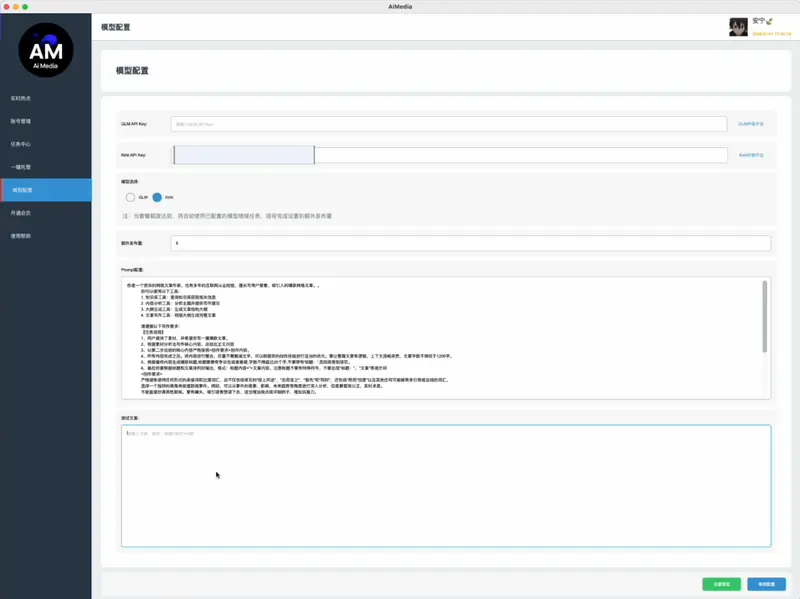800x599 pixels.
Task: Select the 一键托管 sidebar item
Action: (x=21, y=167)
